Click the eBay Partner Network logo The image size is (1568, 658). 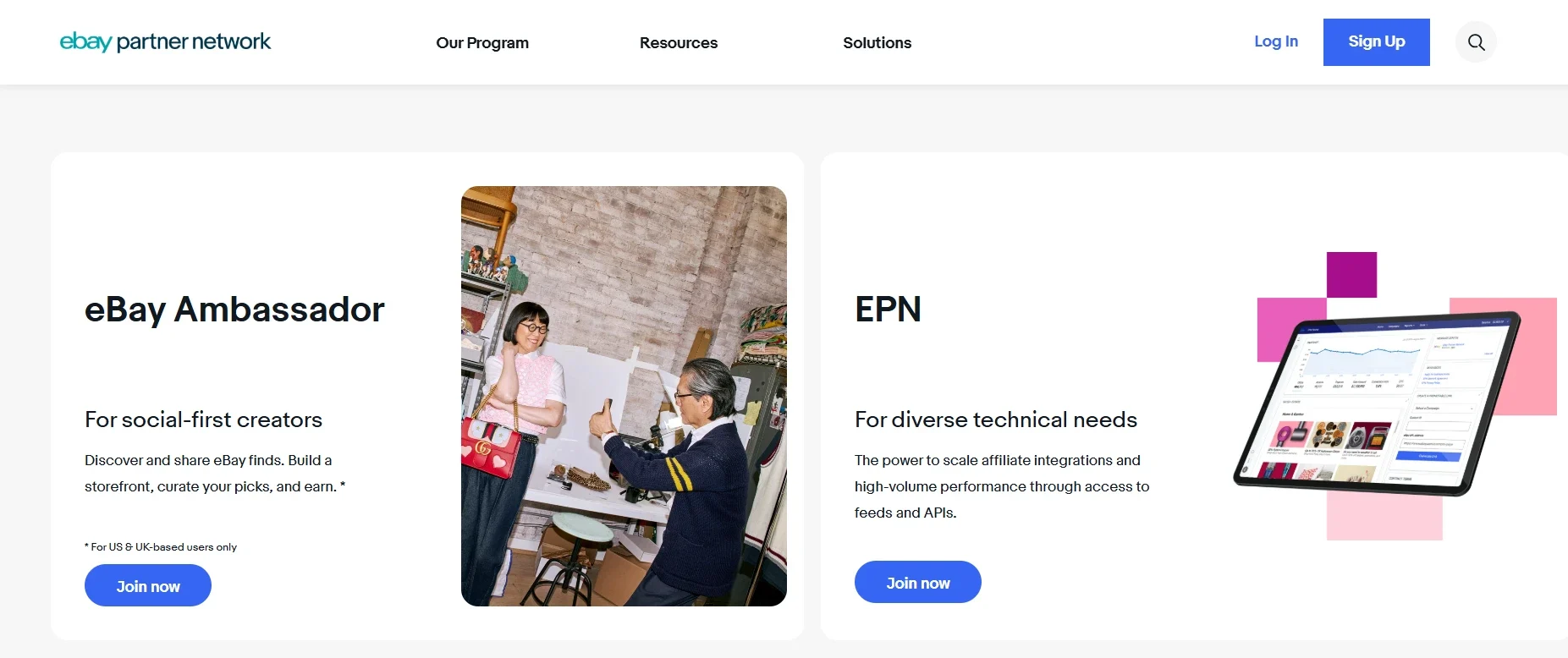click(x=165, y=41)
